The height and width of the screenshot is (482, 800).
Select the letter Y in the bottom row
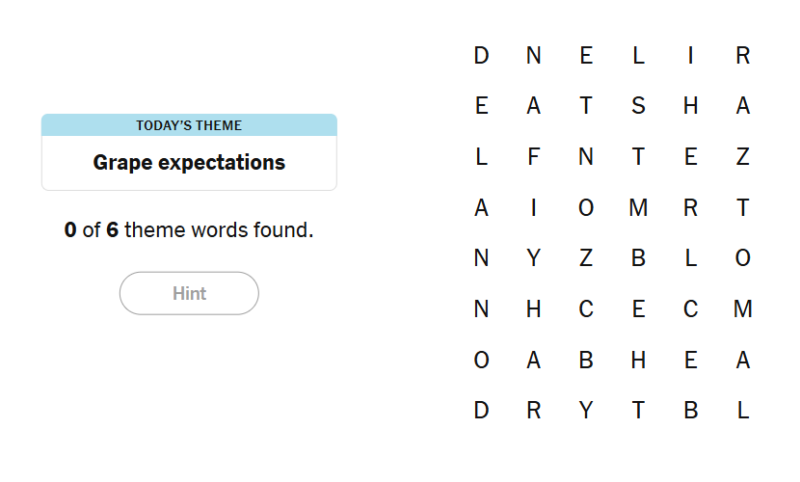click(586, 411)
